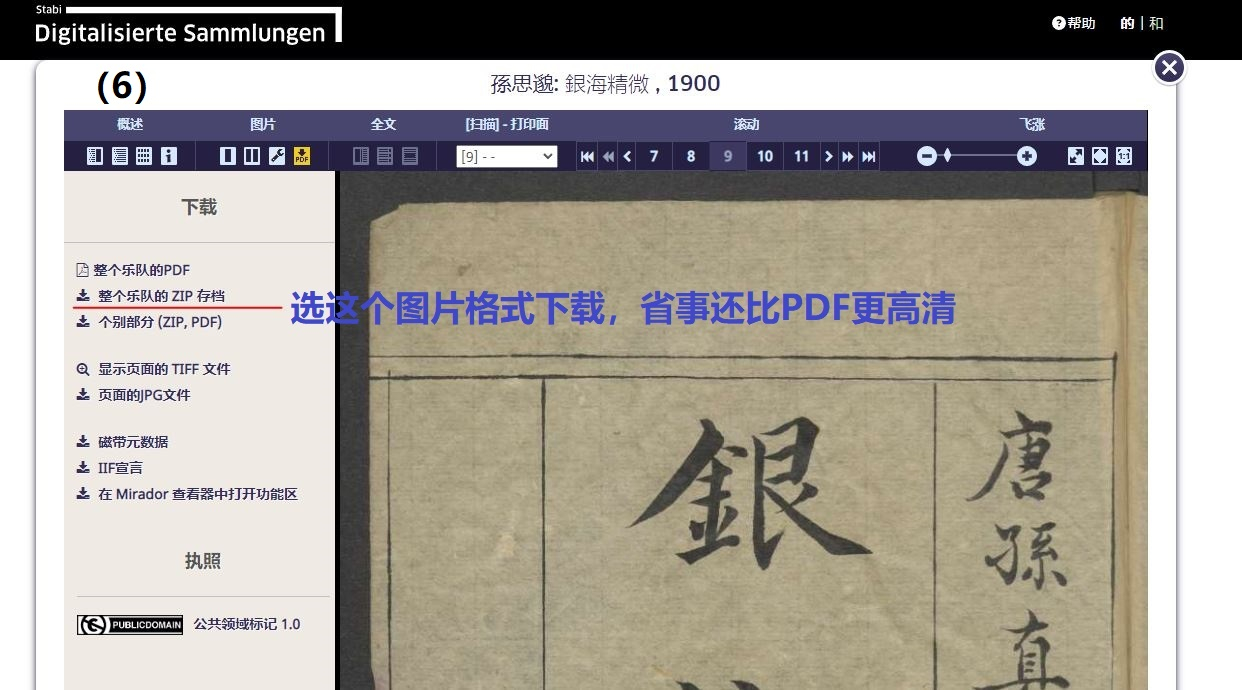Select the wrench image tools icon

pos(277,156)
